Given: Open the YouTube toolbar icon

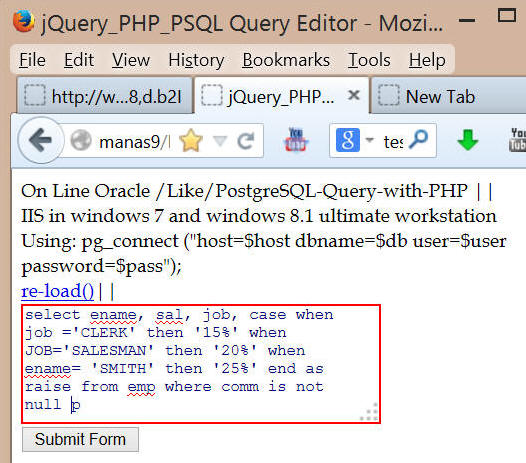Looking at the screenshot, I should click(x=296, y=140).
